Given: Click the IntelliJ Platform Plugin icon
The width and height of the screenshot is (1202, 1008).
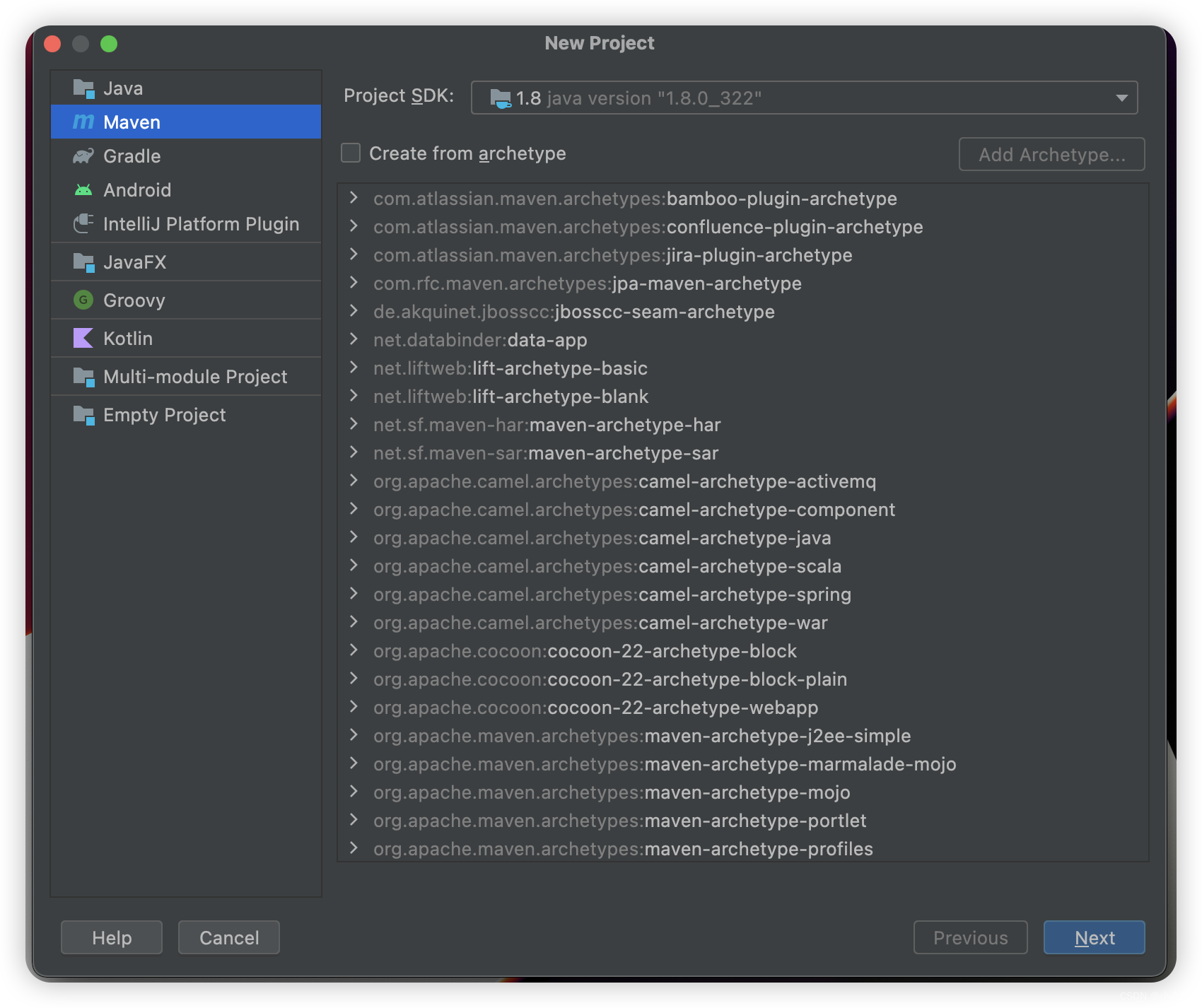Looking at the screenshot, I should [x=83, y=224].
